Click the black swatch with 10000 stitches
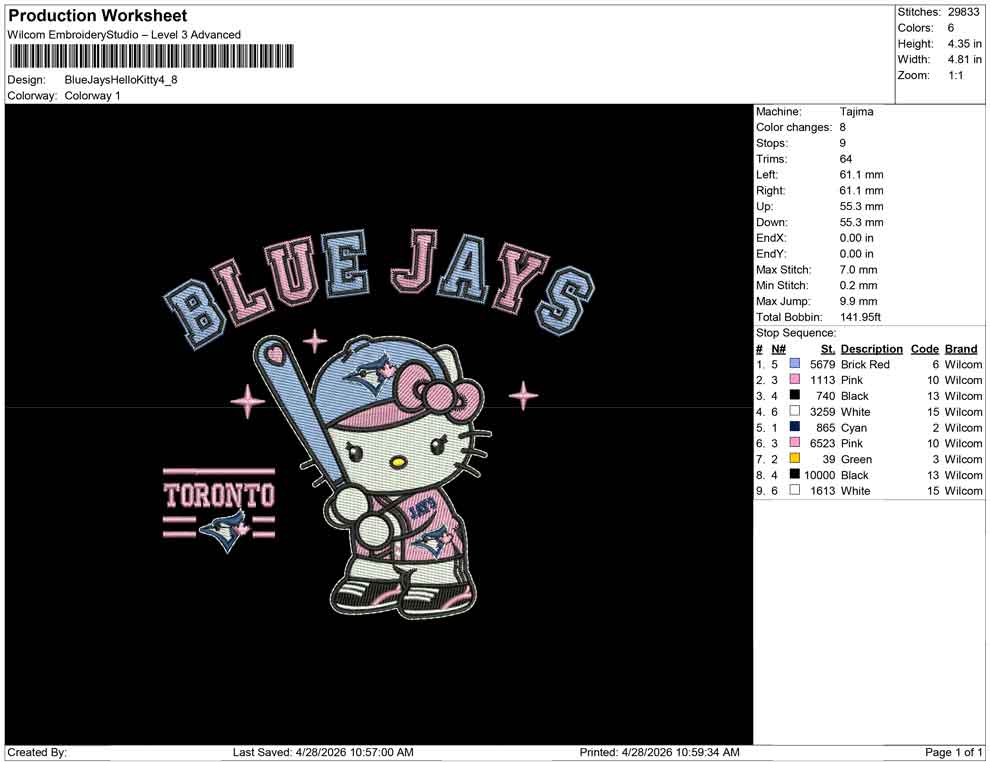990x762 pixels. tap(795, 474)
